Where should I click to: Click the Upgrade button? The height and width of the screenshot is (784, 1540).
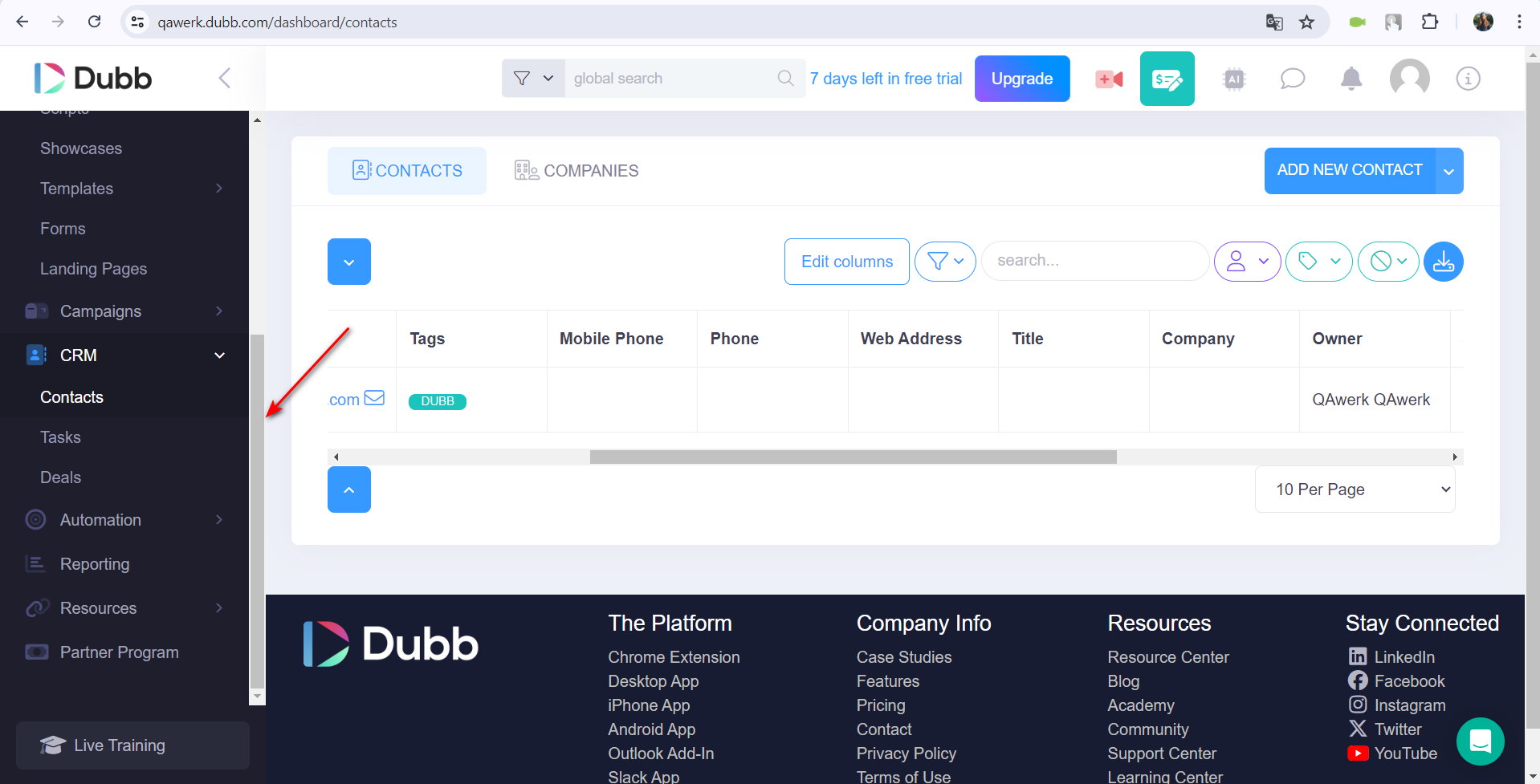(1022, 79)
